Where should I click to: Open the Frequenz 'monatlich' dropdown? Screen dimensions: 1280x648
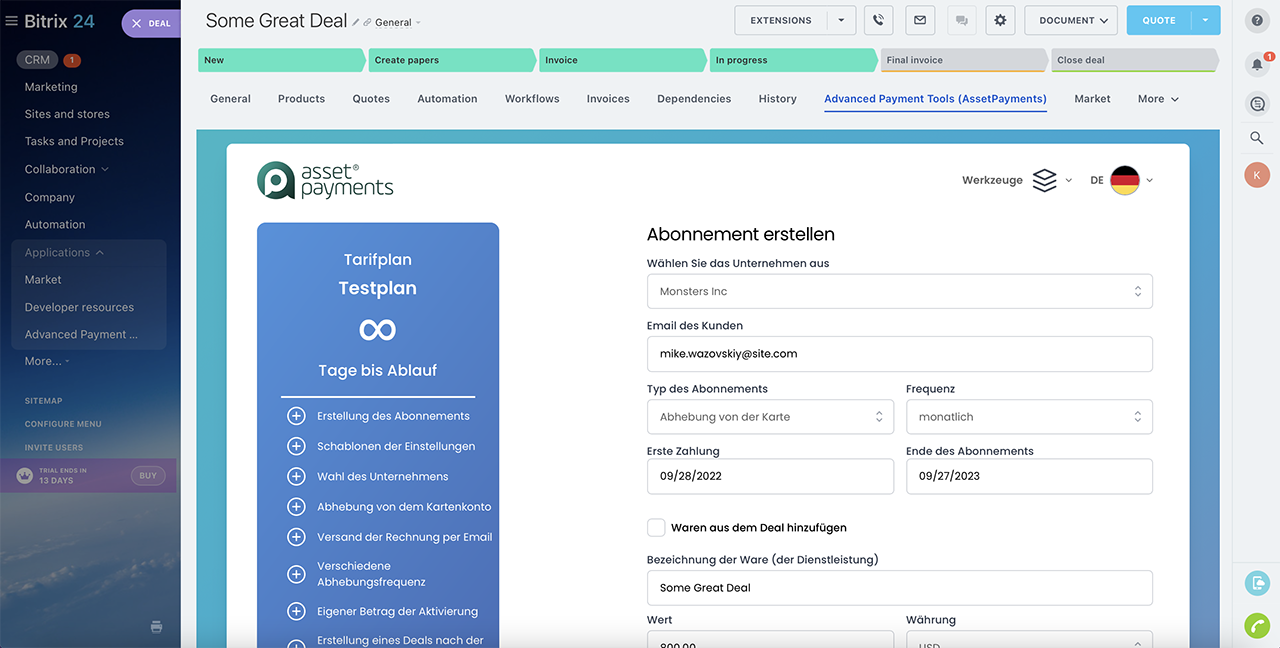[x=1028, y=417]
